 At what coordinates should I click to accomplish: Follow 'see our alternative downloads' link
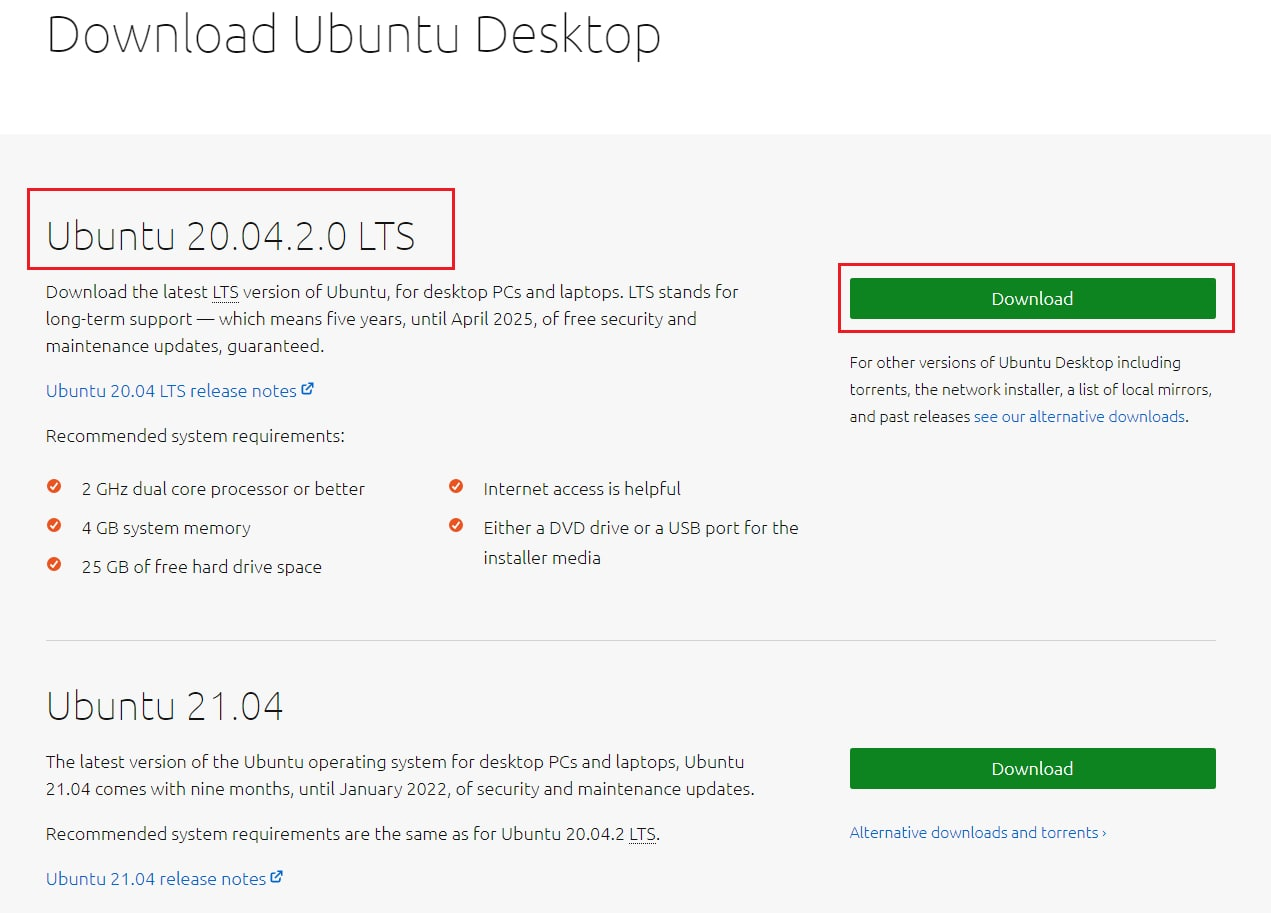click(1079, 416)
